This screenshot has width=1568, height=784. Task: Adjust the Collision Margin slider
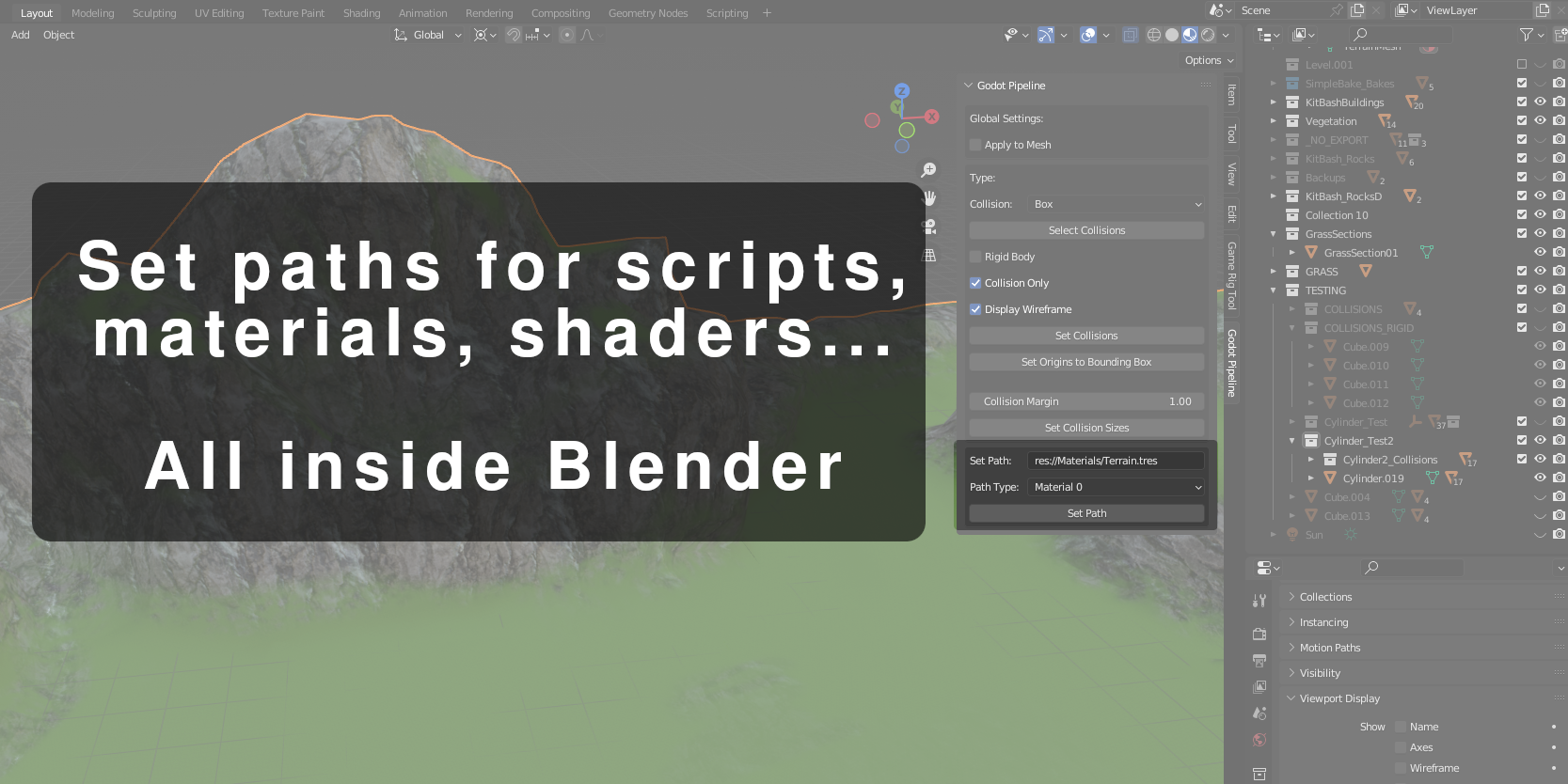(x=1086, y=401)
